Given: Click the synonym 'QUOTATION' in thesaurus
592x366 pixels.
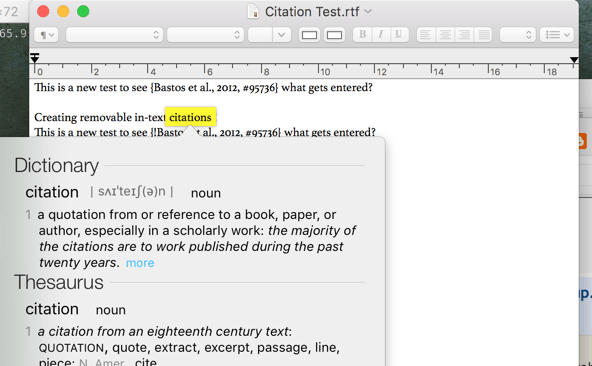Looking at the screenshot, I should [71, 348].
